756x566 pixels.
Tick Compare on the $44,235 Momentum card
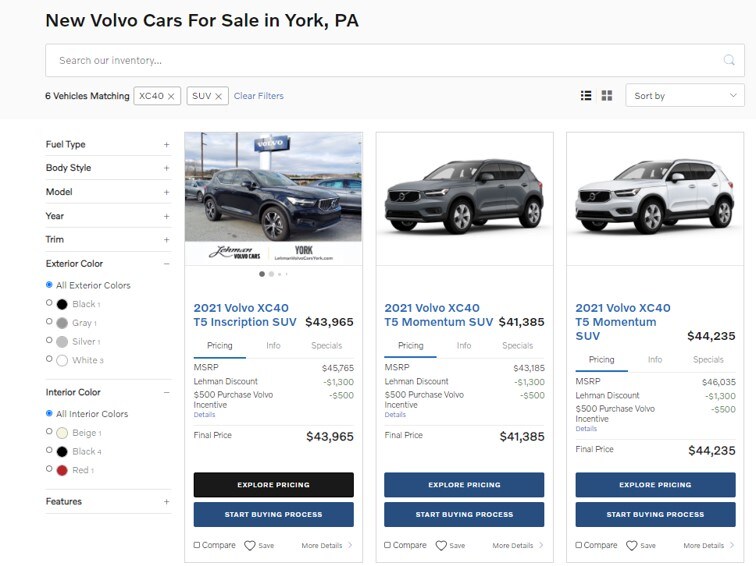[x=578, y=545]
